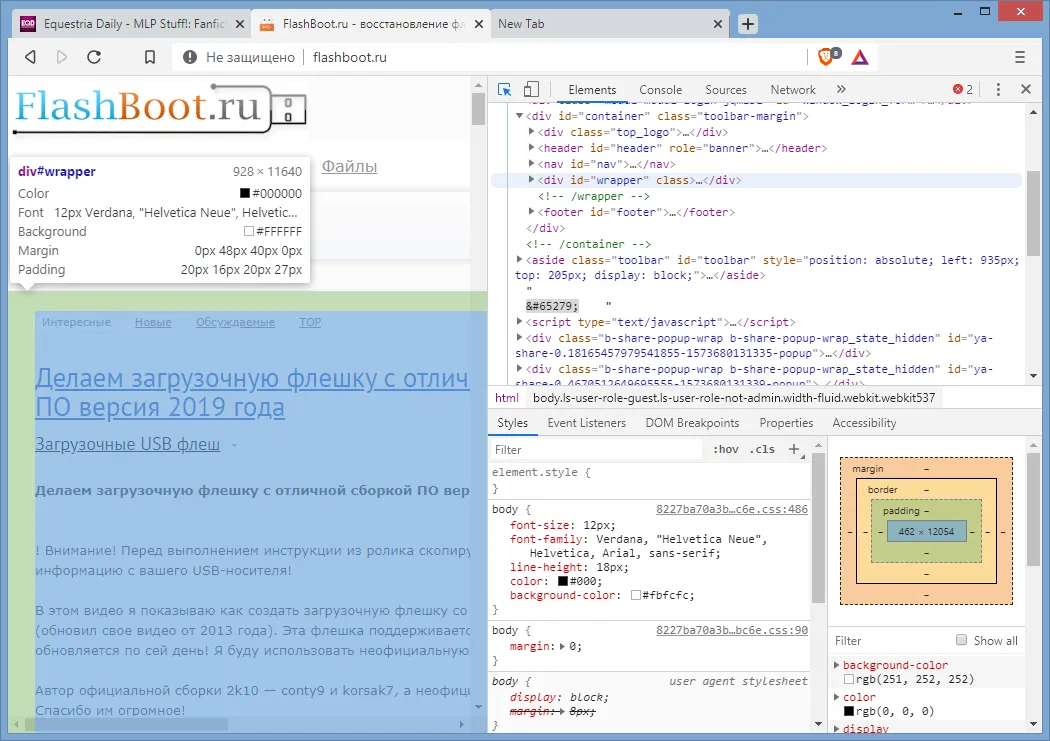The height and width of the screenshot is (741, 1050).
Task: Open the red error count indicator
Action: point(963,89)
